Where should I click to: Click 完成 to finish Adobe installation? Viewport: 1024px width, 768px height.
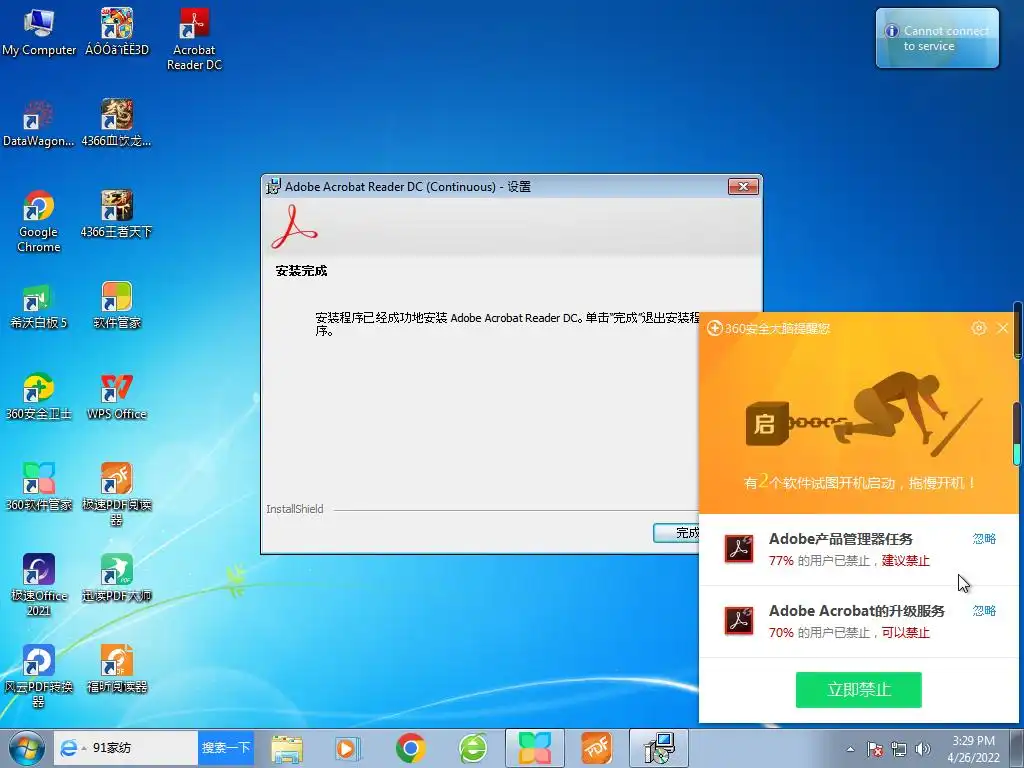click(x=677, y=533)
